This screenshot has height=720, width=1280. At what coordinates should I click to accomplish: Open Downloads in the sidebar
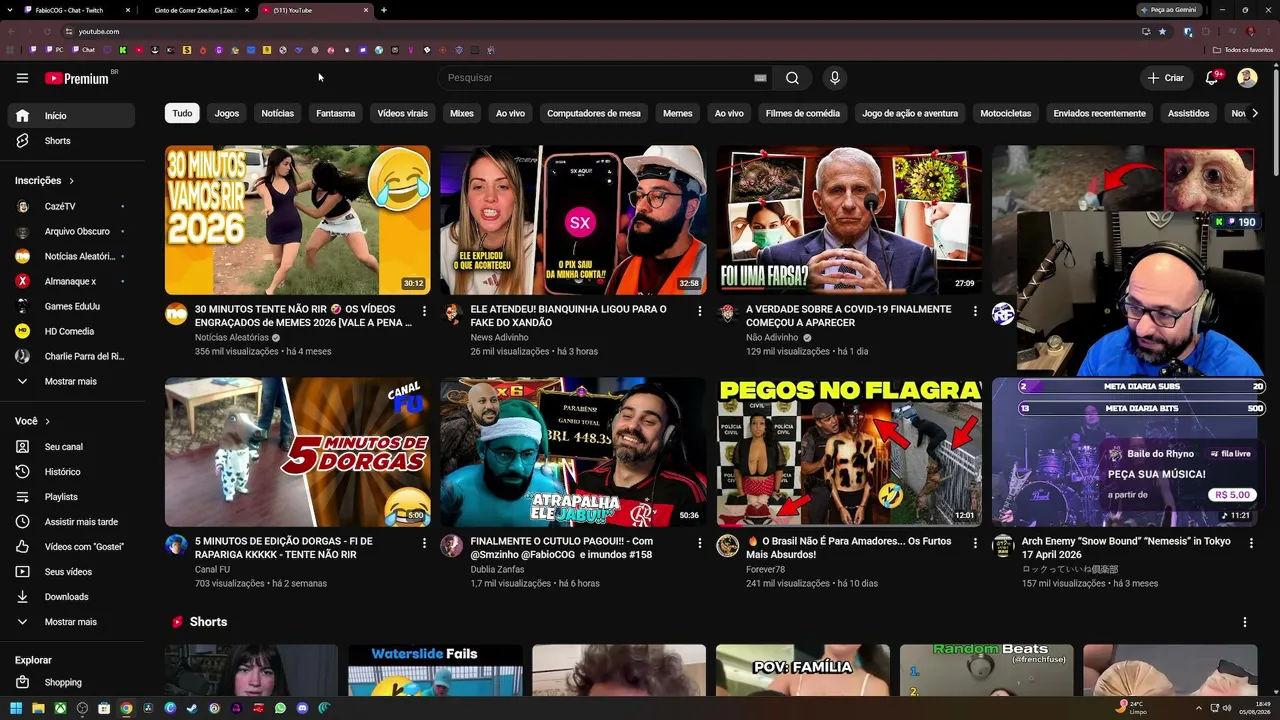[x=70, y=597]
